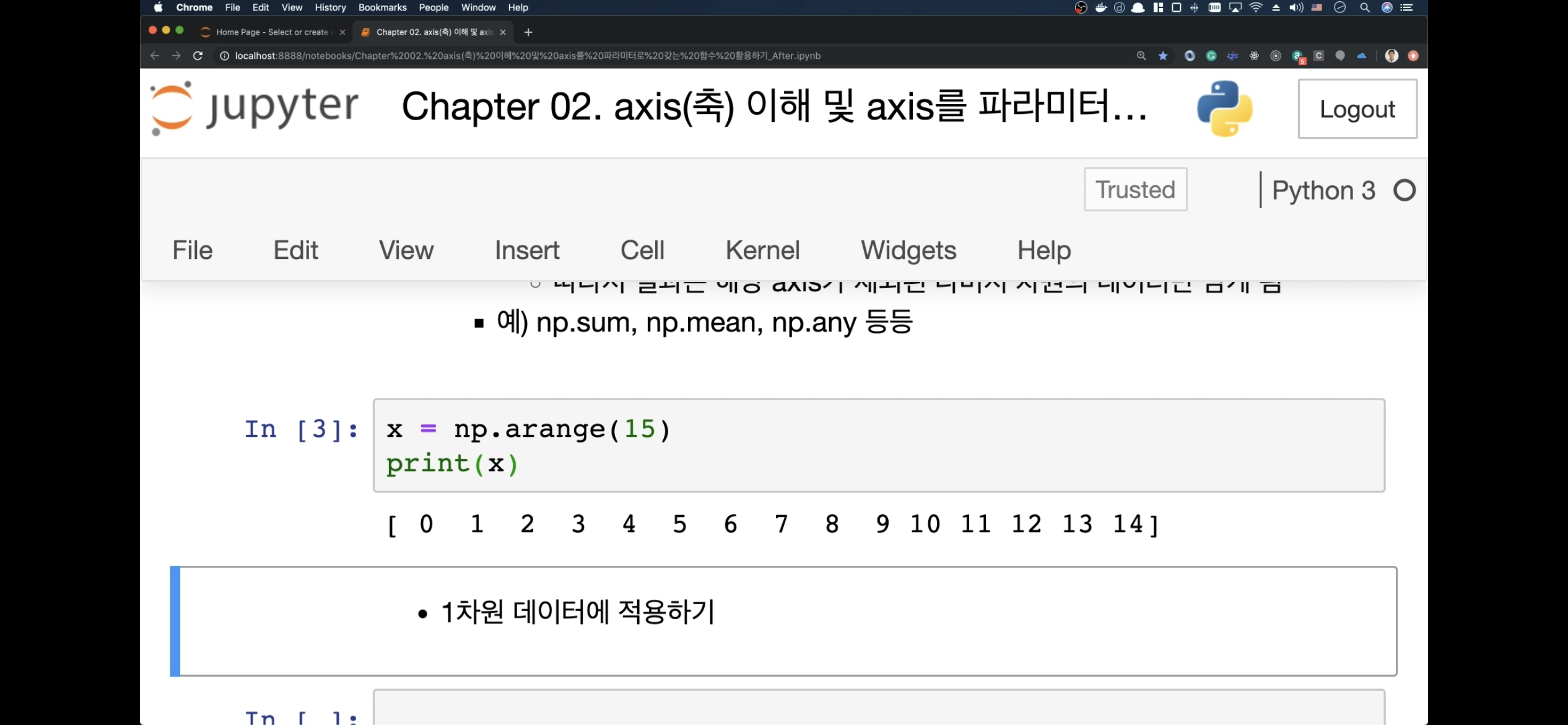Select the markdown cell '1차원 데이터에 적용하기'
This screenshot has height=725, width=1568.
[x=783, y=621]
